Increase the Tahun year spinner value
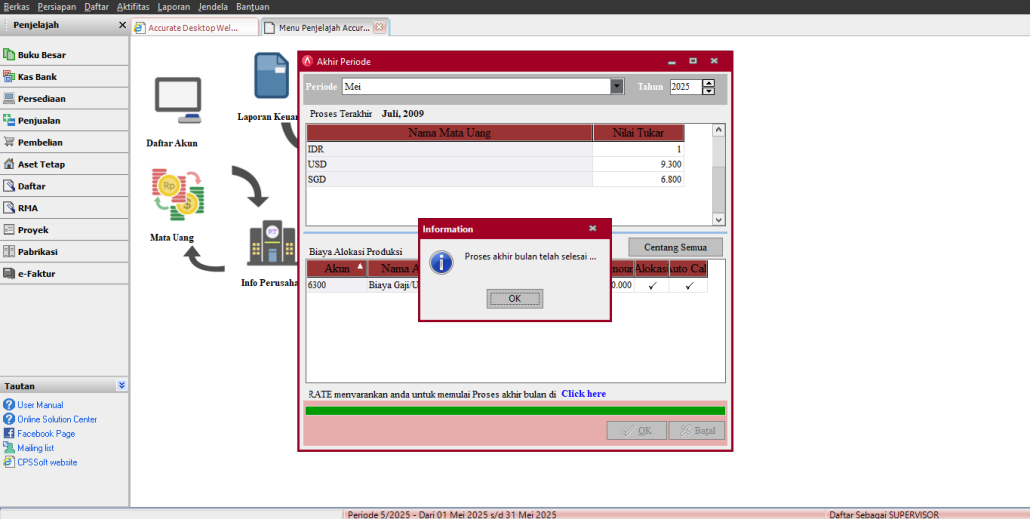Viewport: 1030px width, 519px height. point(709,83)
